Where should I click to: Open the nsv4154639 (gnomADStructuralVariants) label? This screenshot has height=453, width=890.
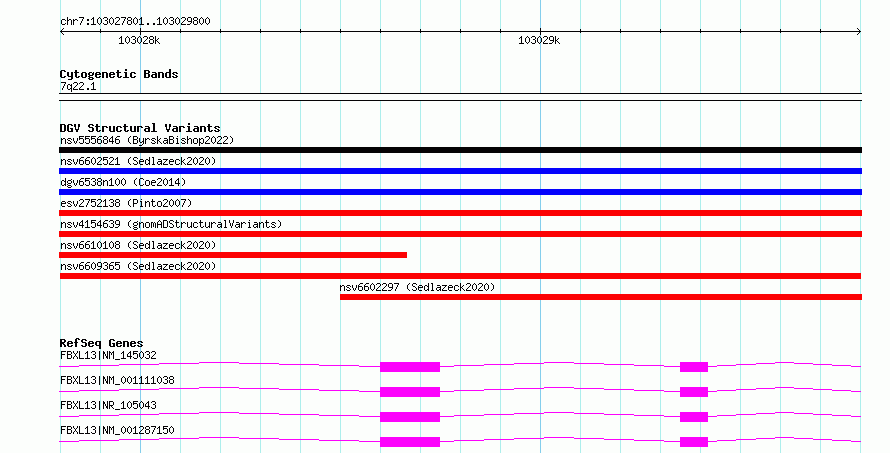[x=171, y=224]
